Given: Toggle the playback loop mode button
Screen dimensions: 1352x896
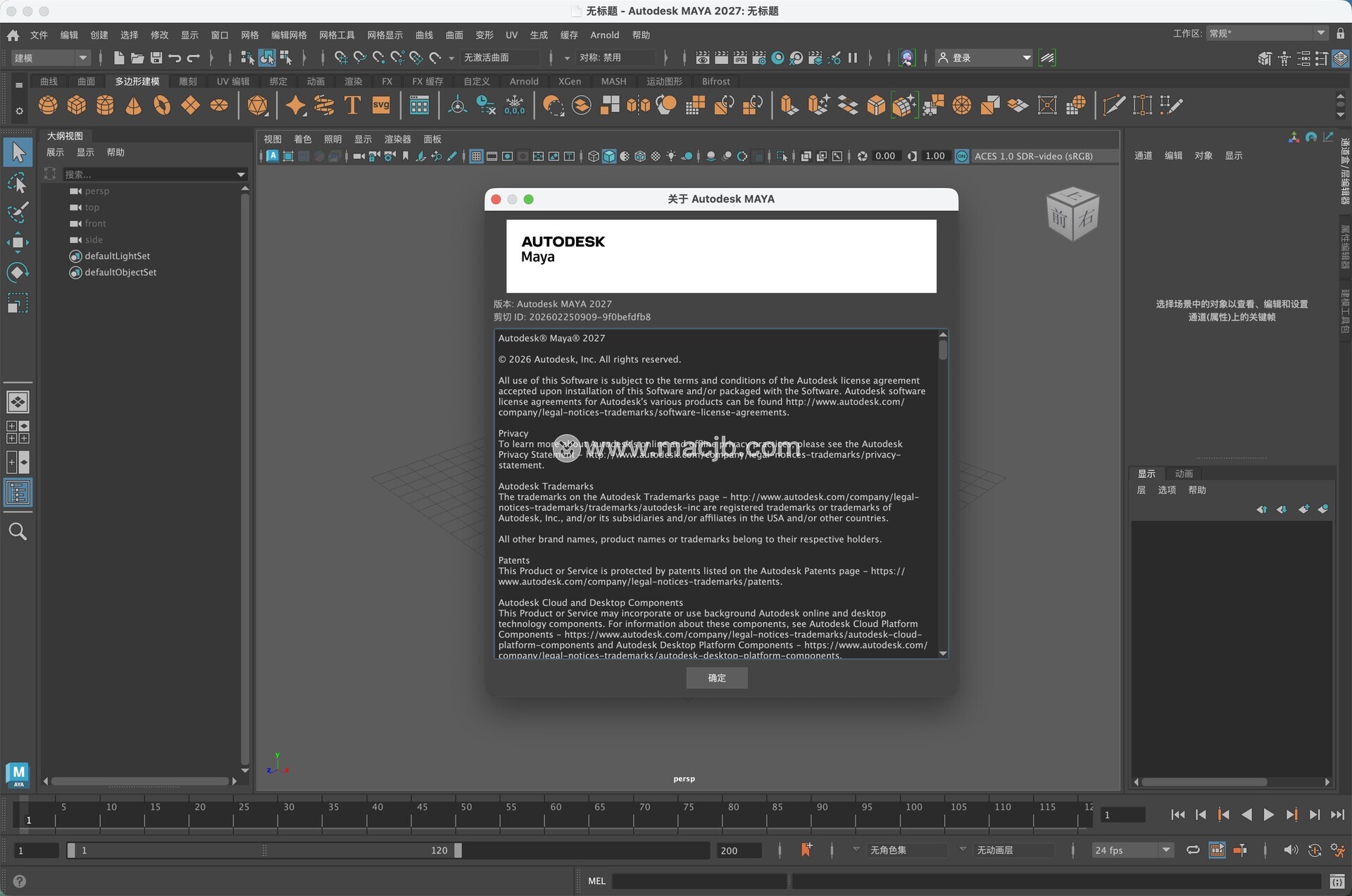Looking at the screenshot, I should pos(1193,850).
